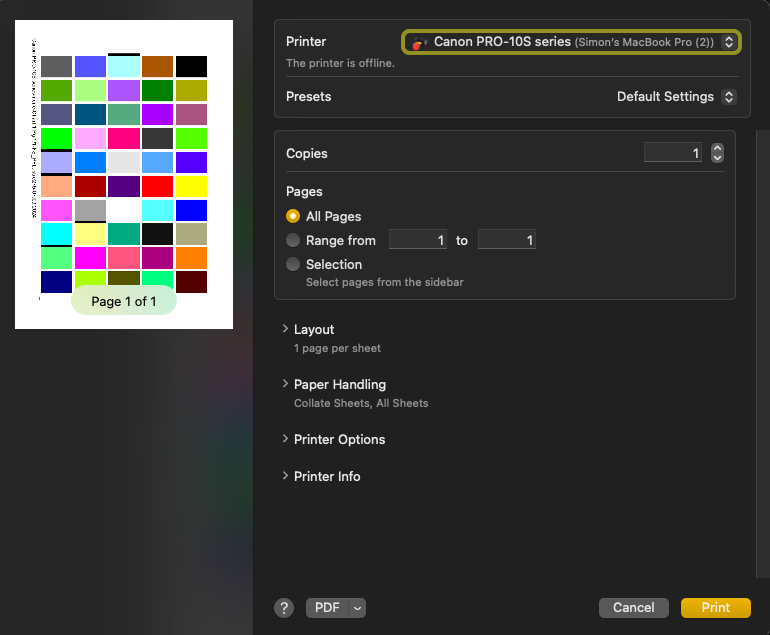Image resolution: width=770 pixels, height=635 pixels.
Task: Open the PDF dropdown arrow
Action: 358,608
